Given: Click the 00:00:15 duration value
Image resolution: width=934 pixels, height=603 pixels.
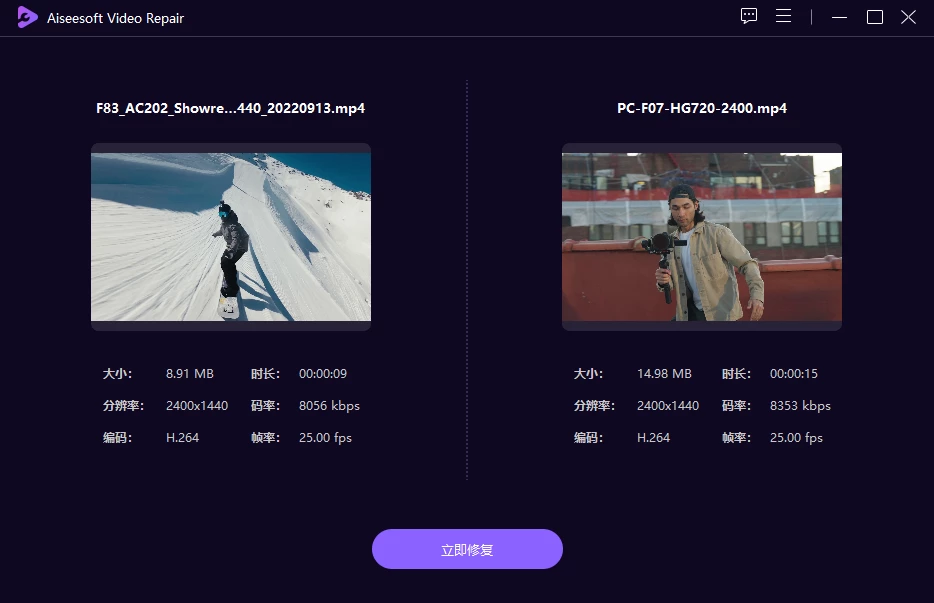Looking at the screenshot, I should click(x=794, y=374).
